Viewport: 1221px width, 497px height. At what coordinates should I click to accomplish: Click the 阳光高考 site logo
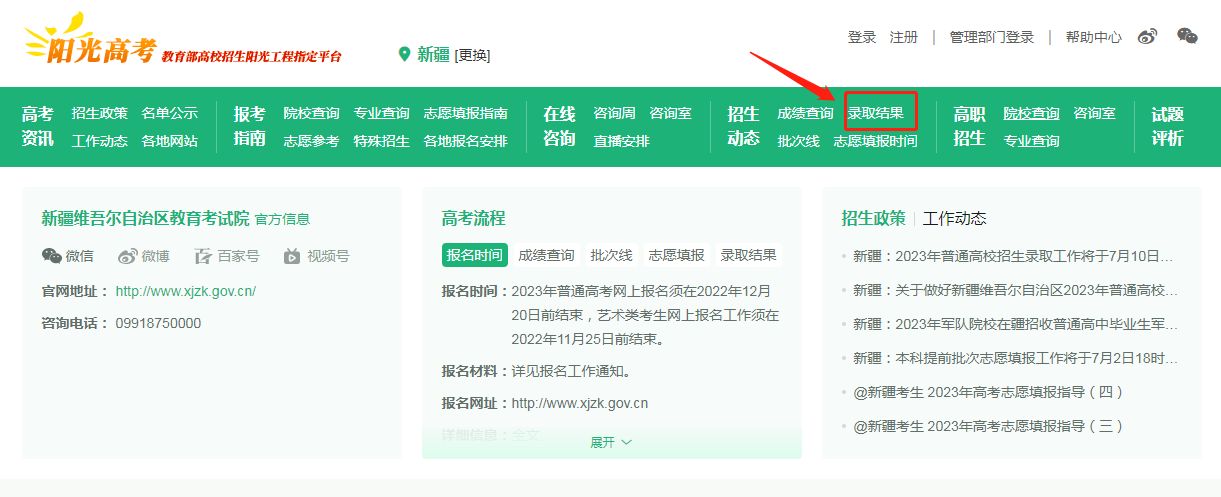pyautogui.click(x=92, y=44)
